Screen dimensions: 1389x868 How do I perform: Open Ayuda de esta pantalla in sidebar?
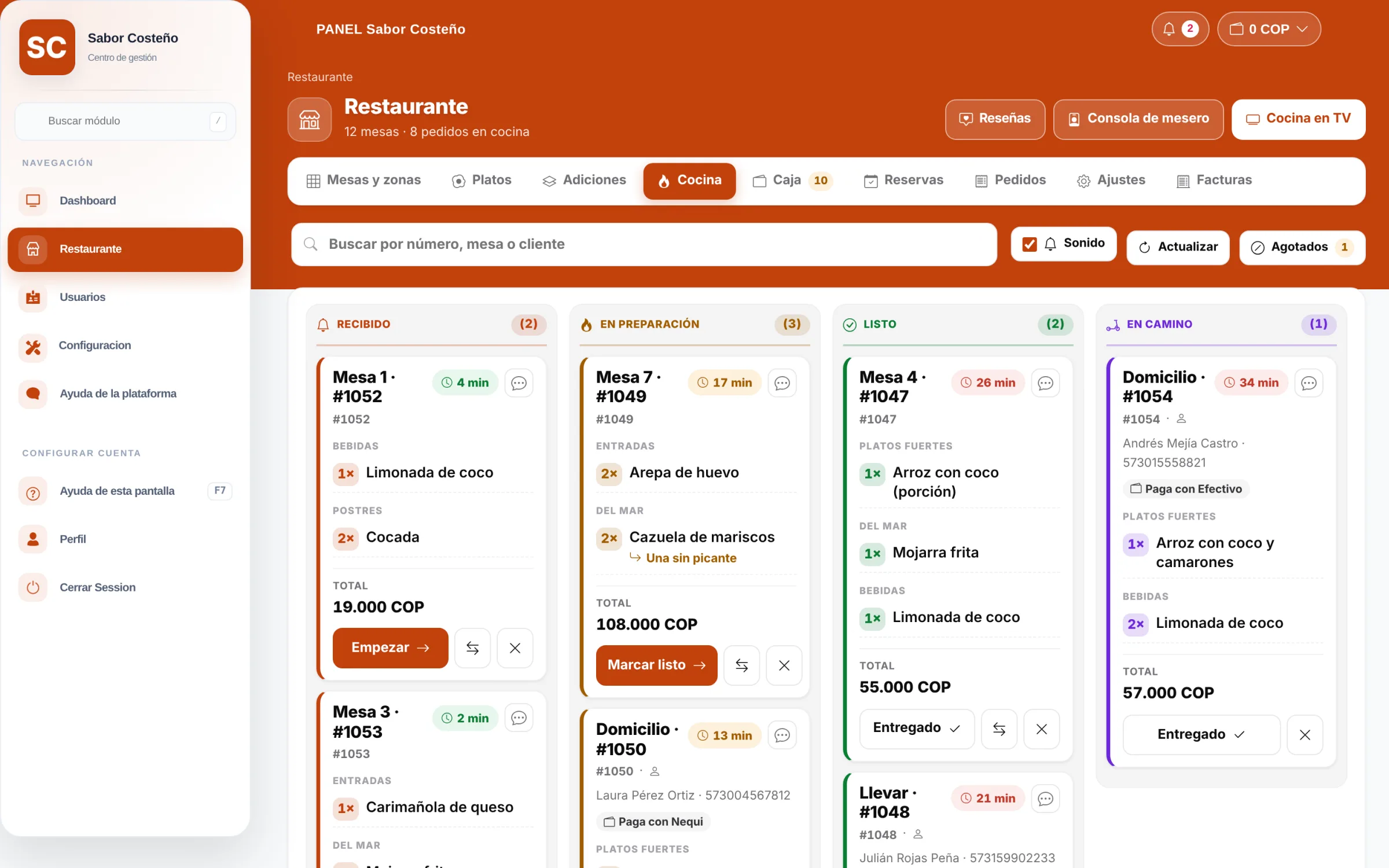pyautogui.click(x=125, y=491)
